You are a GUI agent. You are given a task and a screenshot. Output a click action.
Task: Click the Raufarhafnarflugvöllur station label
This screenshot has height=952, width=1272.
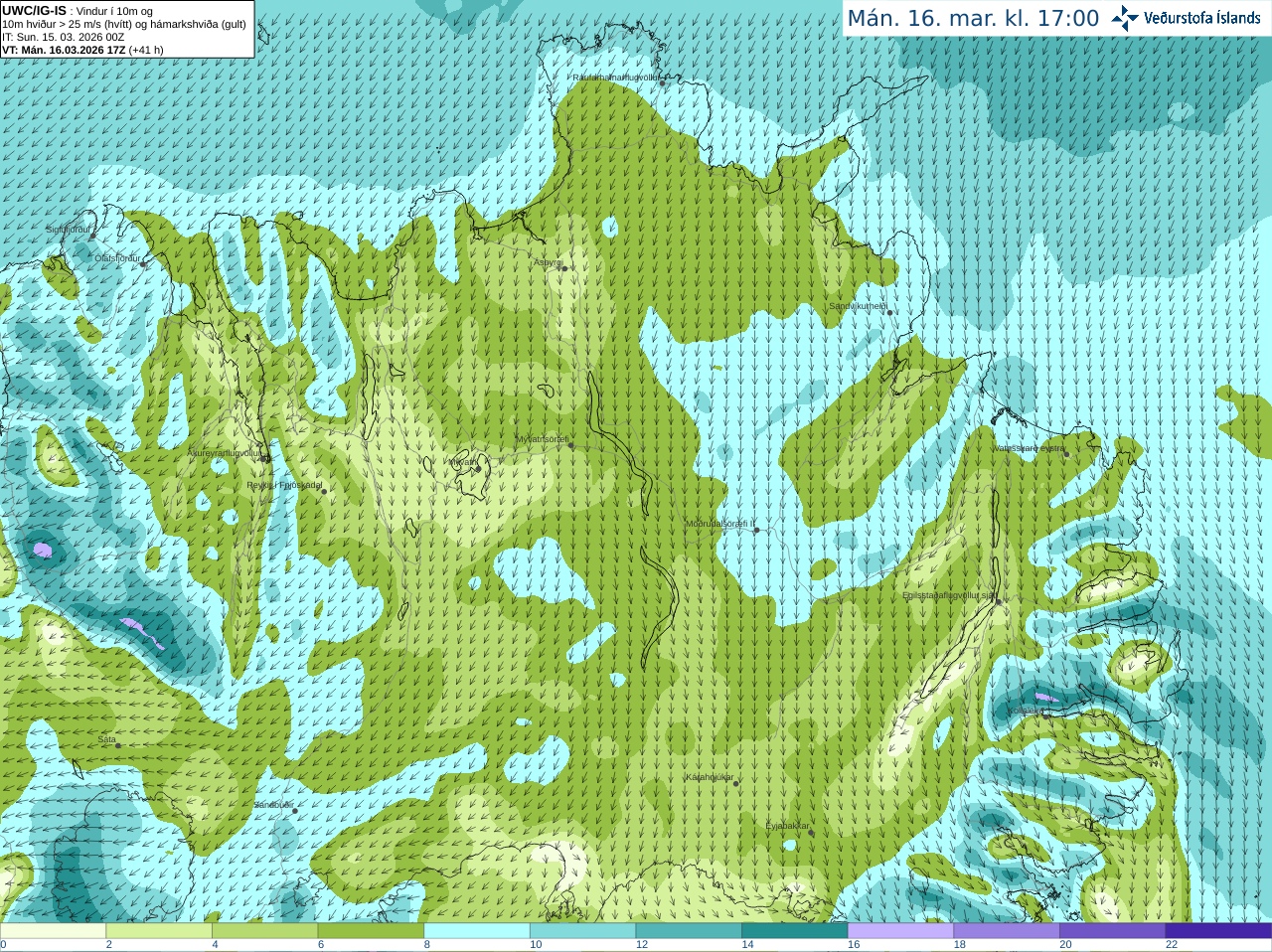click(x=616, y=77)
